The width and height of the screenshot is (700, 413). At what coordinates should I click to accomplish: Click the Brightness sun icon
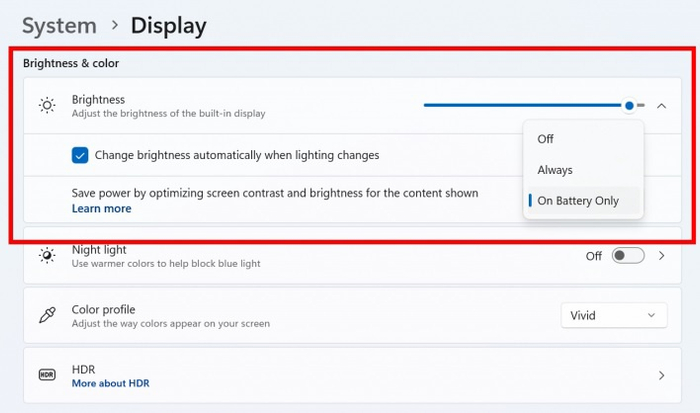pos(47,105)
